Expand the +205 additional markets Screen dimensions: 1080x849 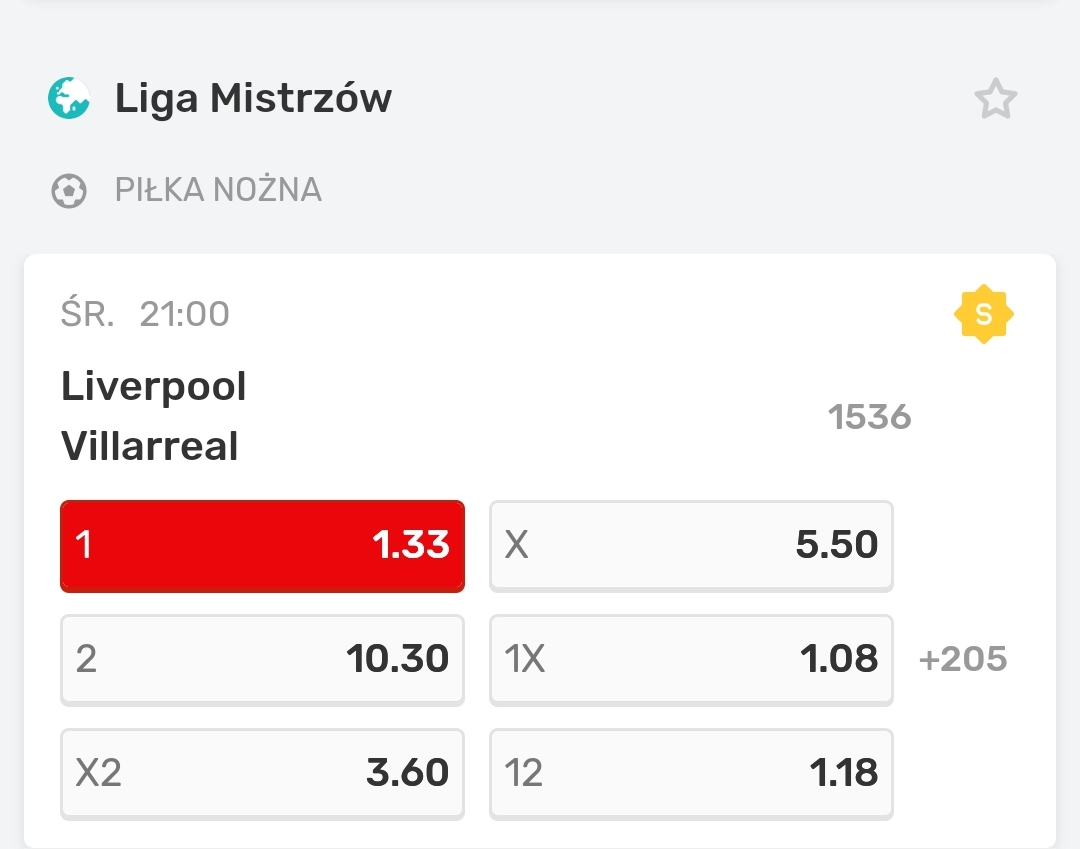point(962,659)
